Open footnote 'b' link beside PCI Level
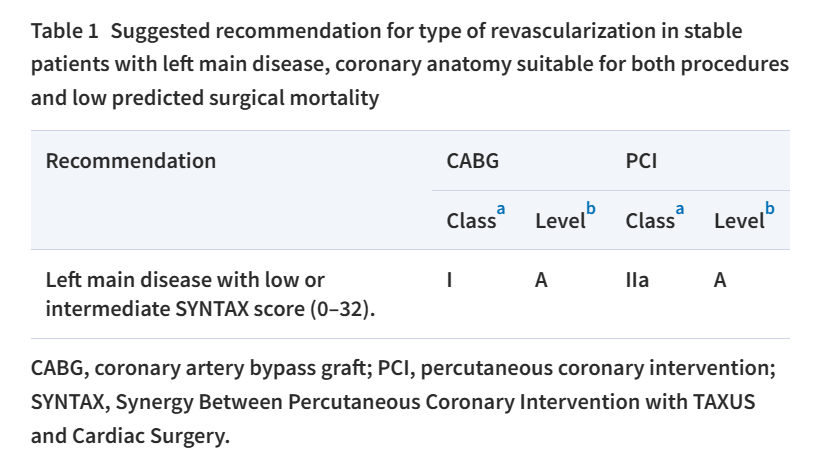 click(x=770, y=208)
